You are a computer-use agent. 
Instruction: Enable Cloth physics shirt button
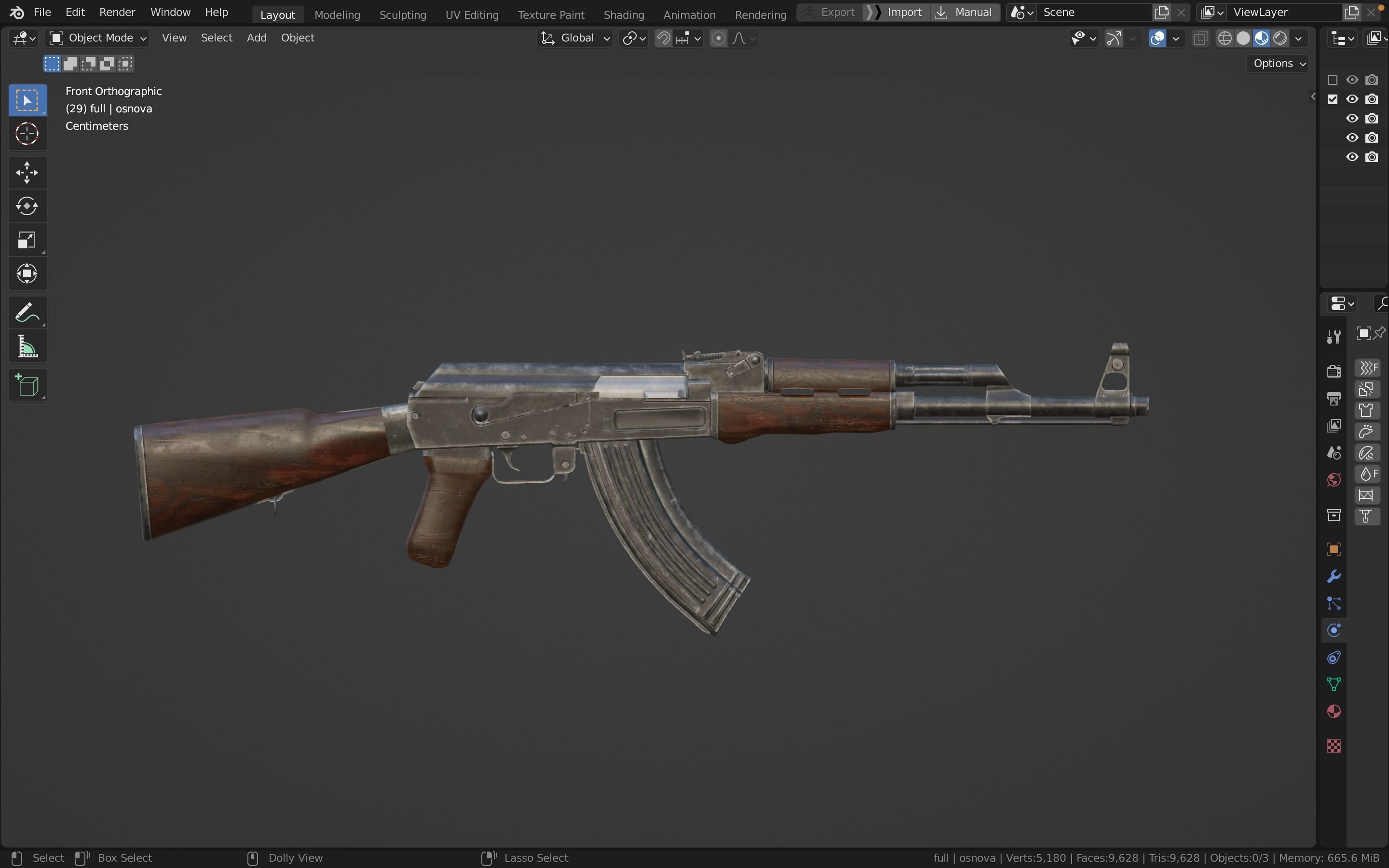point(1367,410)
